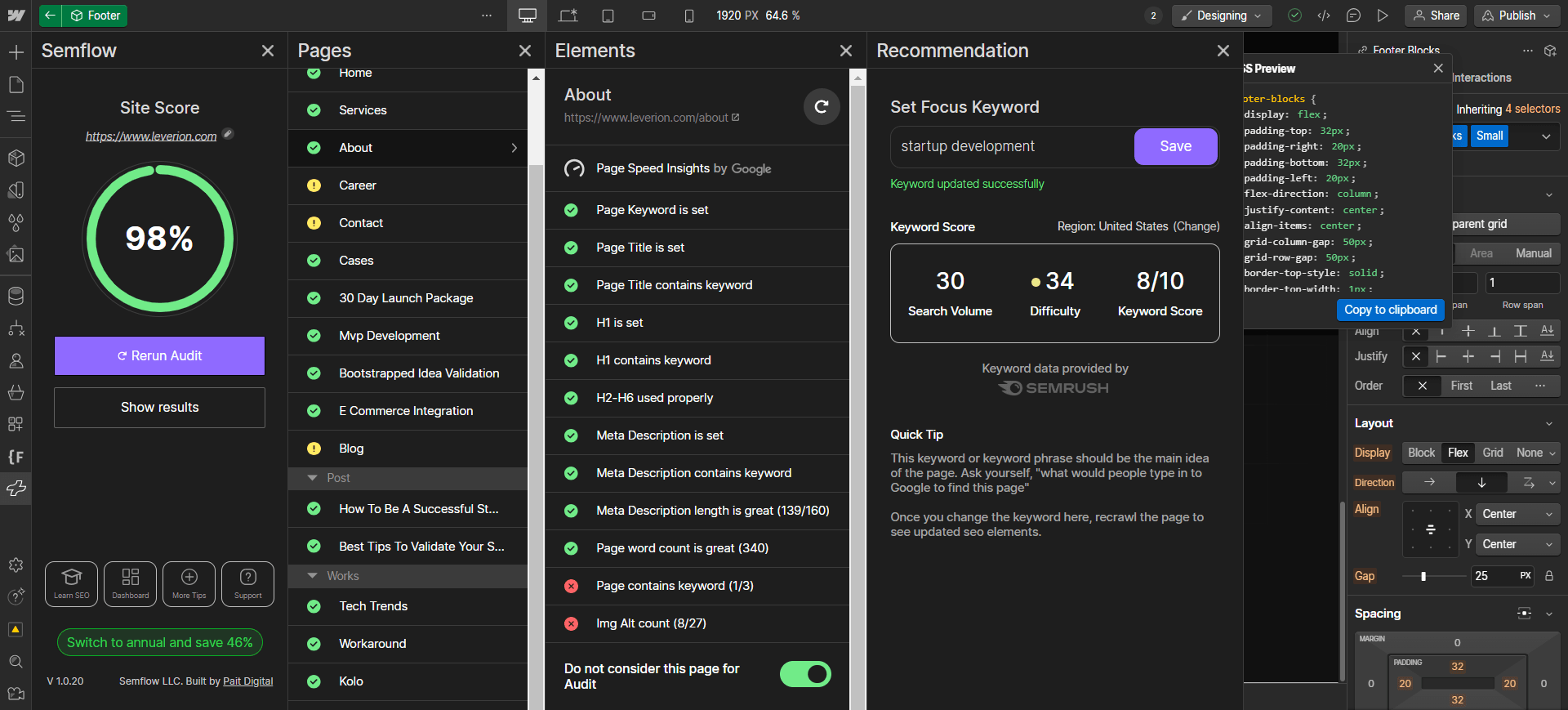Select the Contact page row
The height and width of the screenshot is (710, 1568).
408,223
